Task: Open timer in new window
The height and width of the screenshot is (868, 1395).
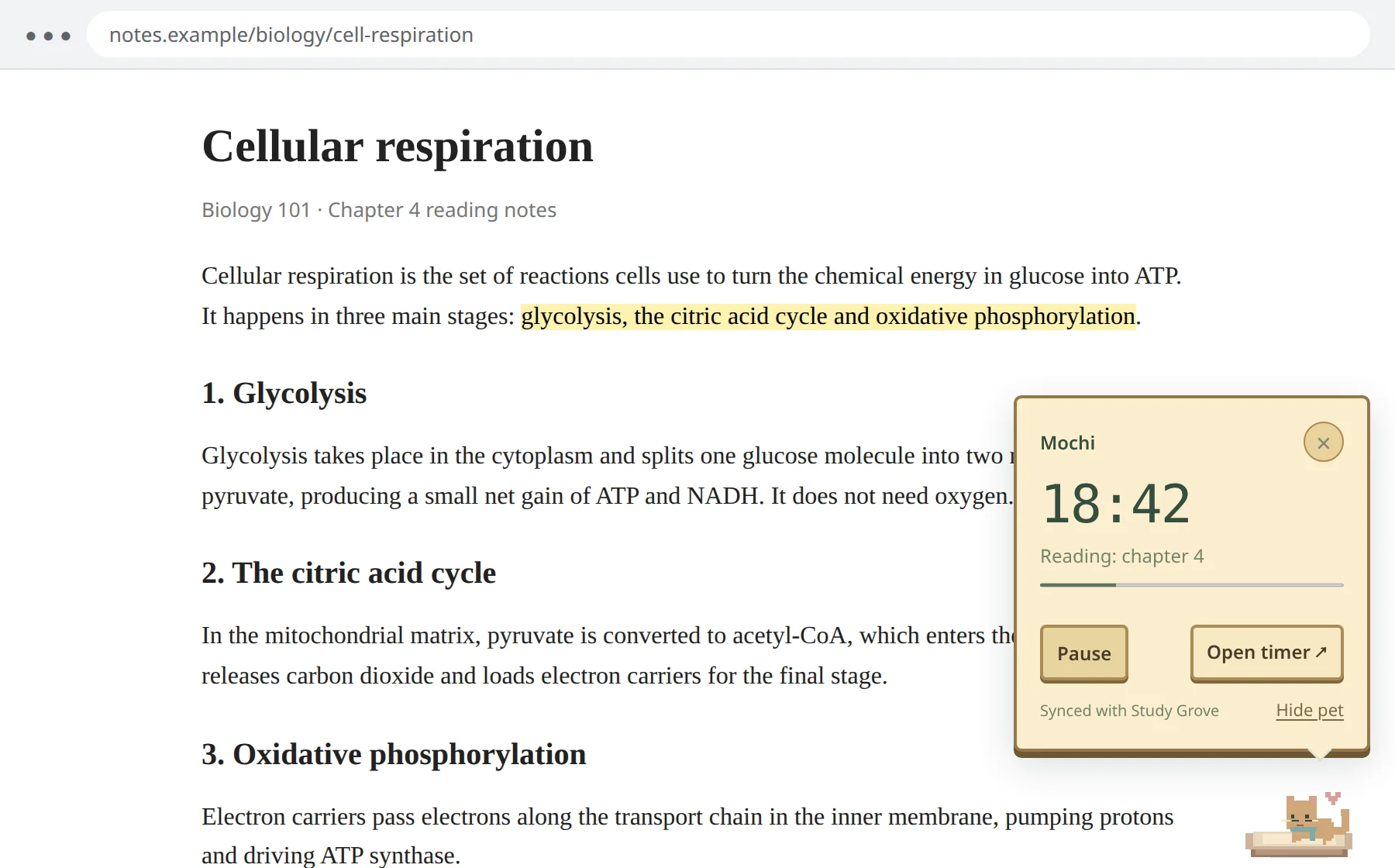Action: (x=1266, y=653)
